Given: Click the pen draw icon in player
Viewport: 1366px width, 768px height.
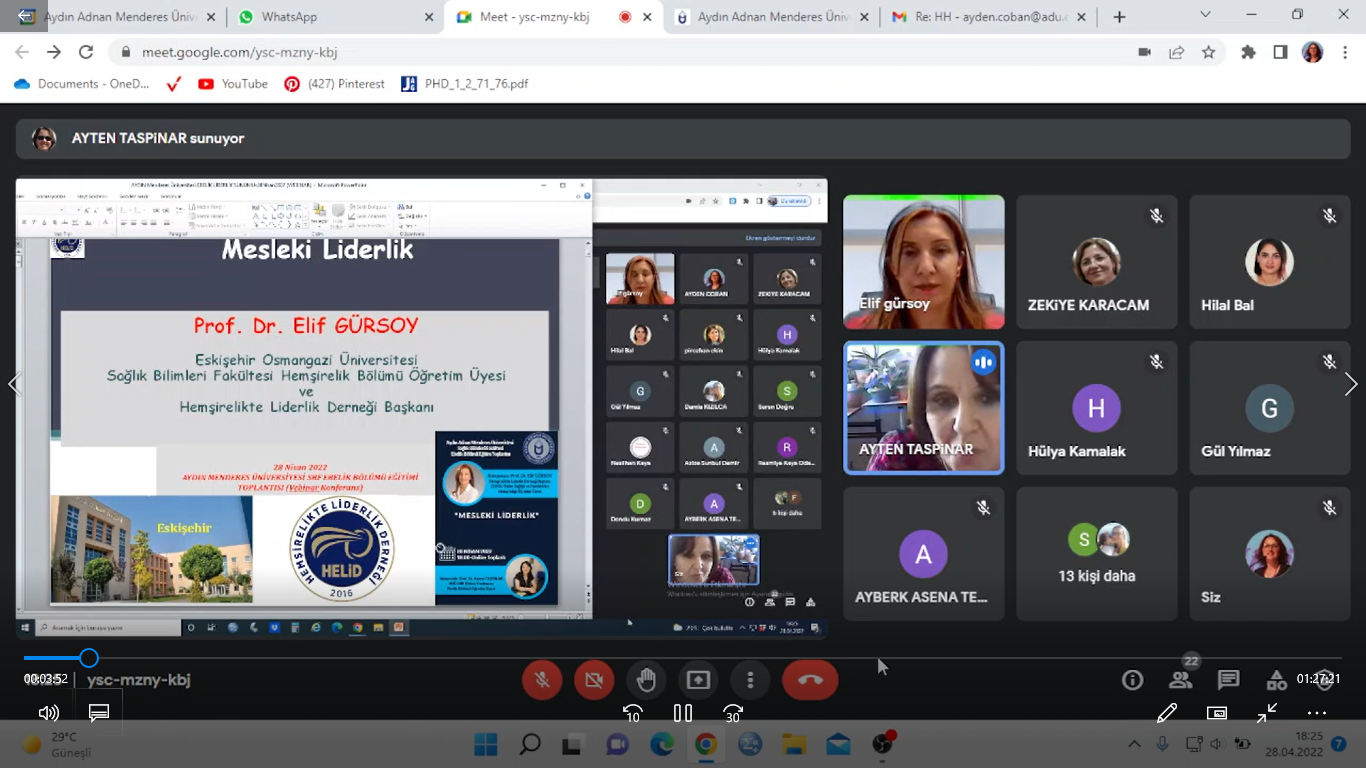Looking at the screenshot, I should (x=1166, y=713).
